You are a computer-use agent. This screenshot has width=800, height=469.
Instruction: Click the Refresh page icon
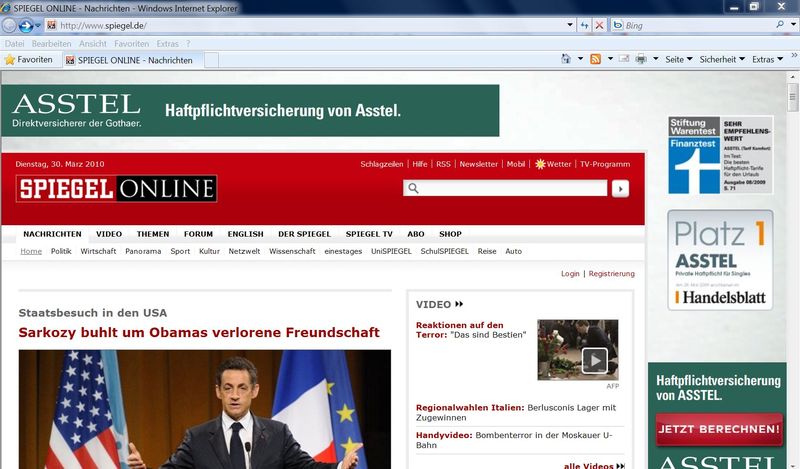click(x=582, y=25)
